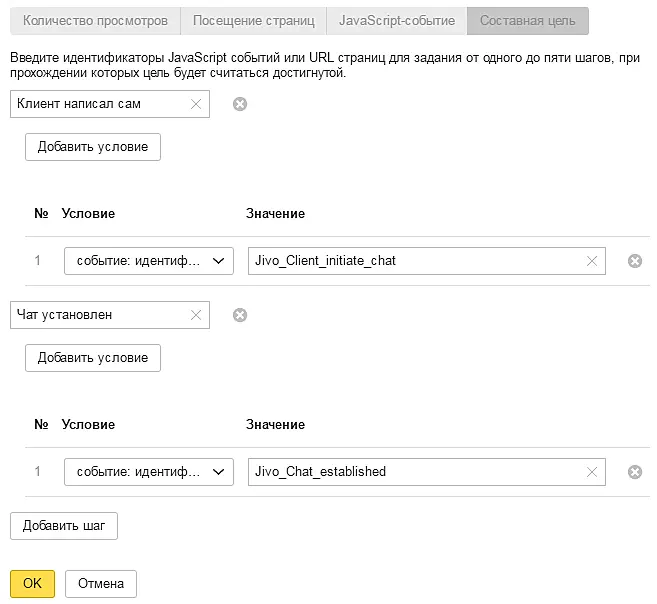Clear the Jivo_Client_initiate_chat value text
Viewport: 657px width, 604px height.
tap(592, 261)
